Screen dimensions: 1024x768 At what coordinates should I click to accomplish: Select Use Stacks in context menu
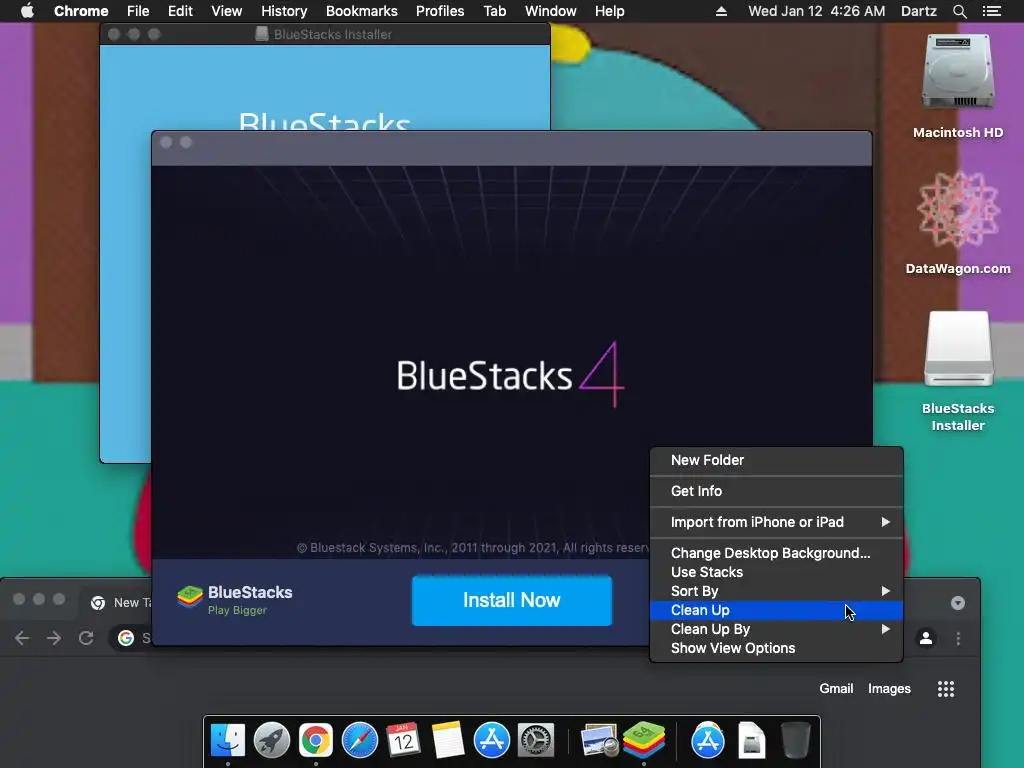(x=776, y=572)
